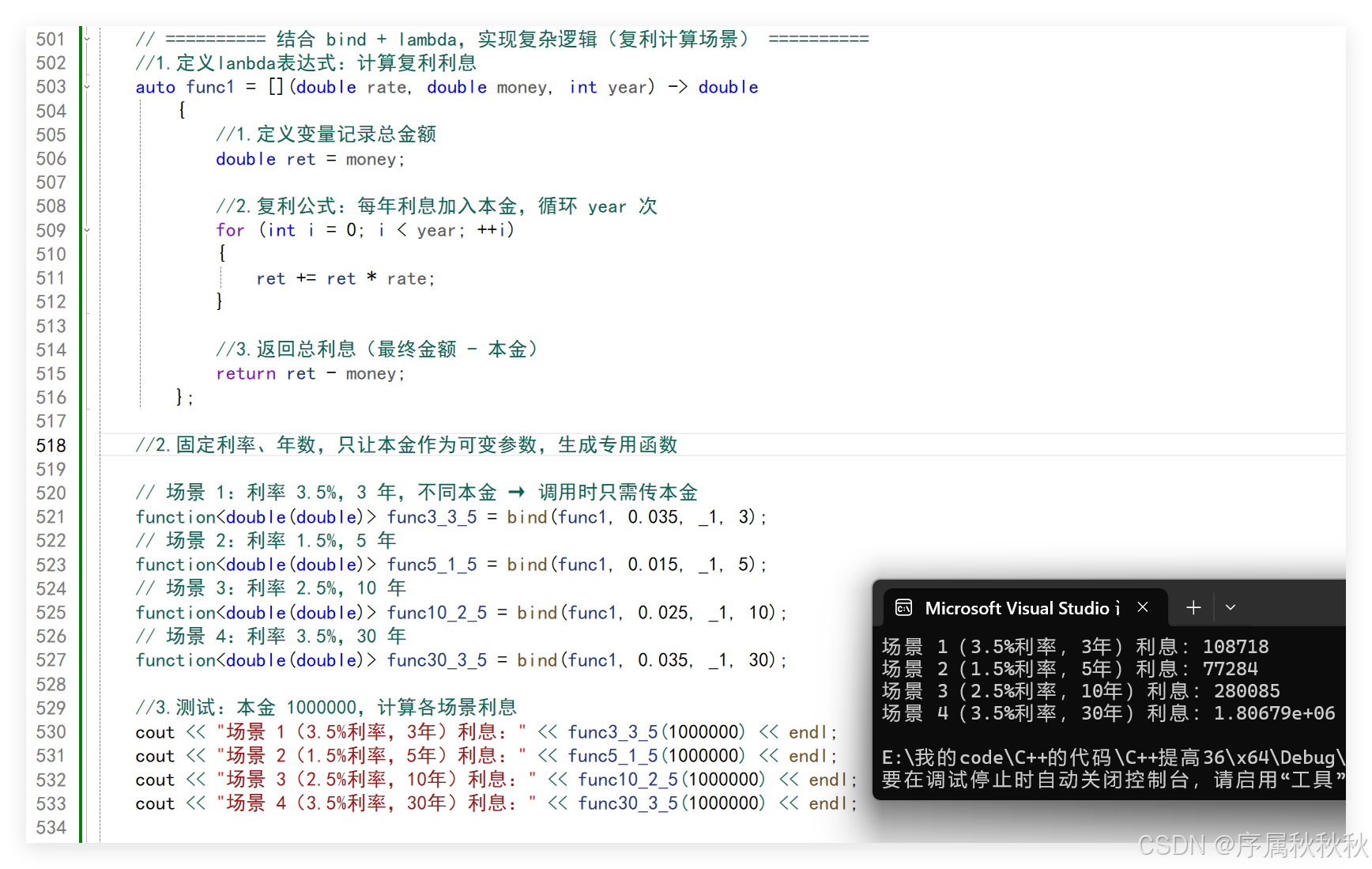Click console output value 280085
Viewport: 1372px width, 869px height.
[x=1246, y=691]
